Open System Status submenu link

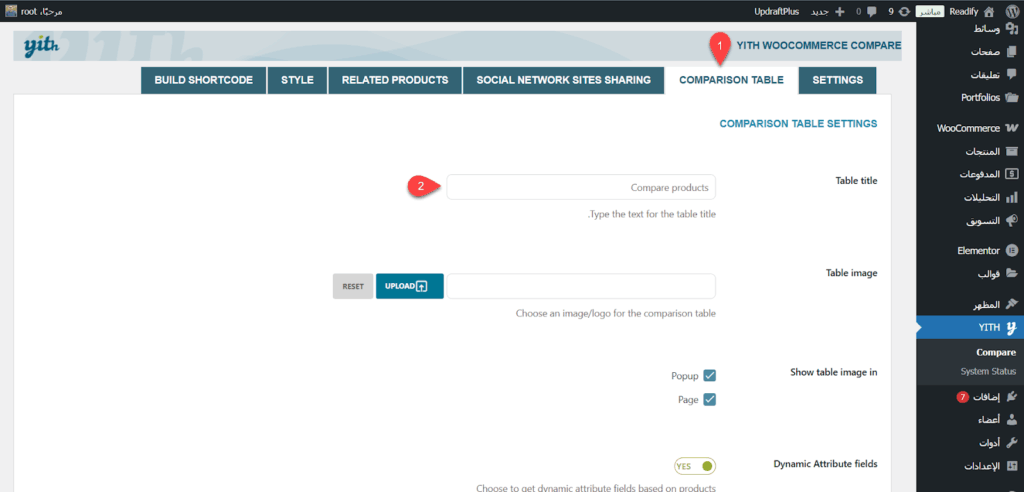988,371
